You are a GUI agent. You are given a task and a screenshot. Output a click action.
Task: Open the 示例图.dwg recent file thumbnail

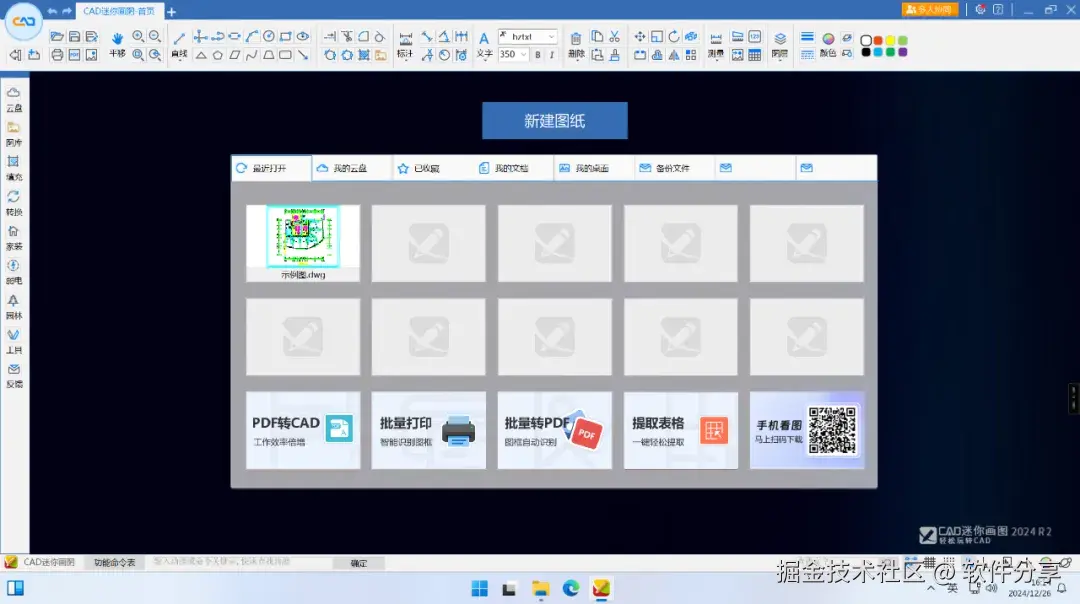(303, 243)
